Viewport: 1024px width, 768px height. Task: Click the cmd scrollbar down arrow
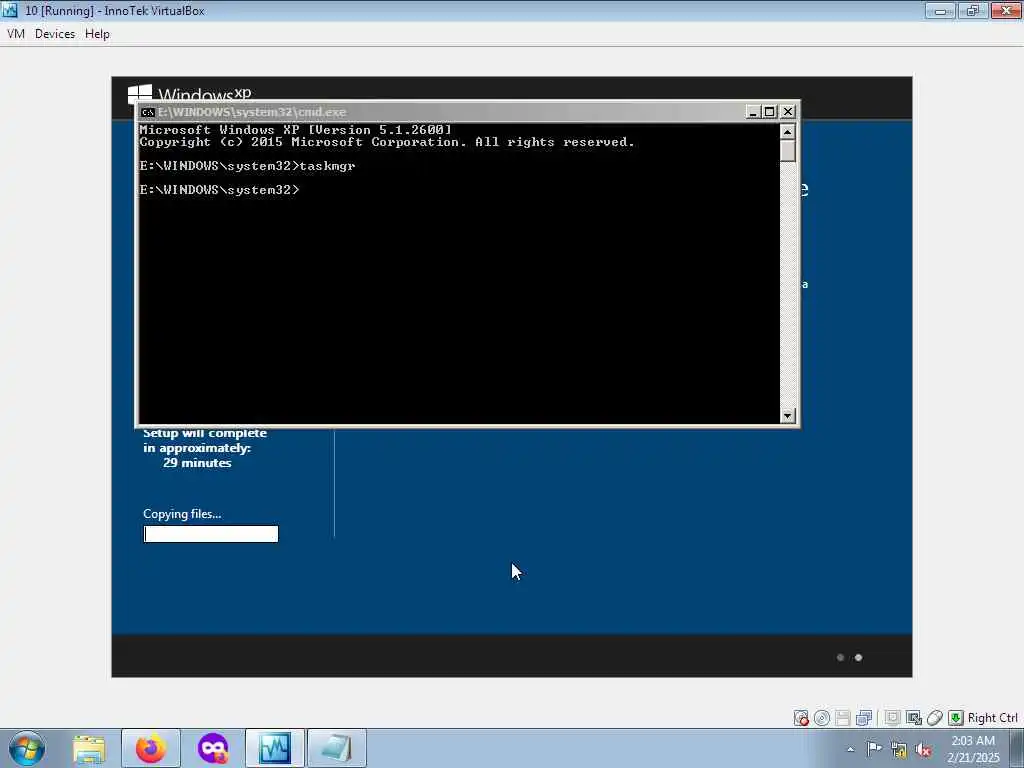click(x=788, y=415)
